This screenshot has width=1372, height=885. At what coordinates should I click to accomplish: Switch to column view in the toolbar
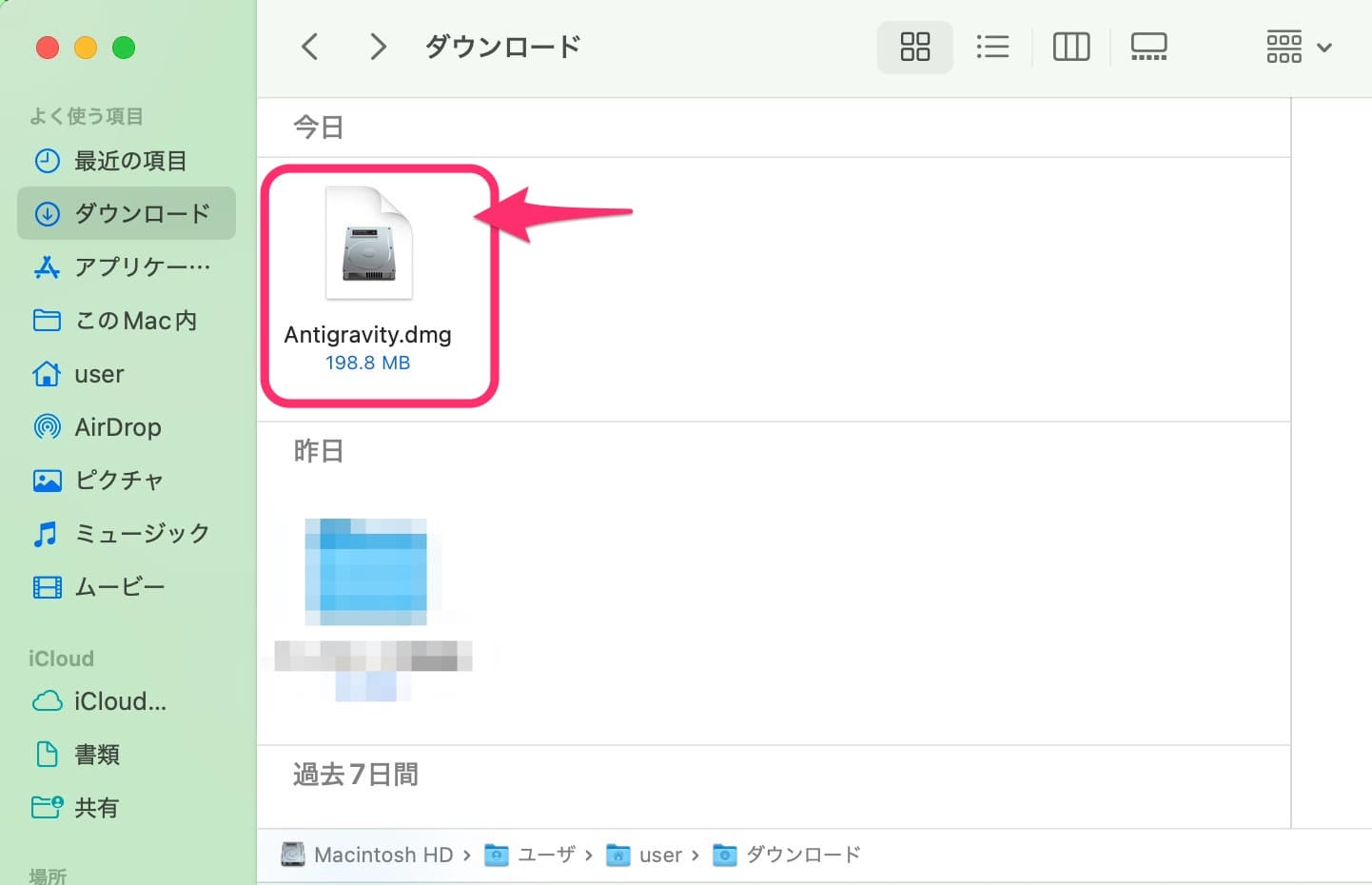pos(1070,46)
